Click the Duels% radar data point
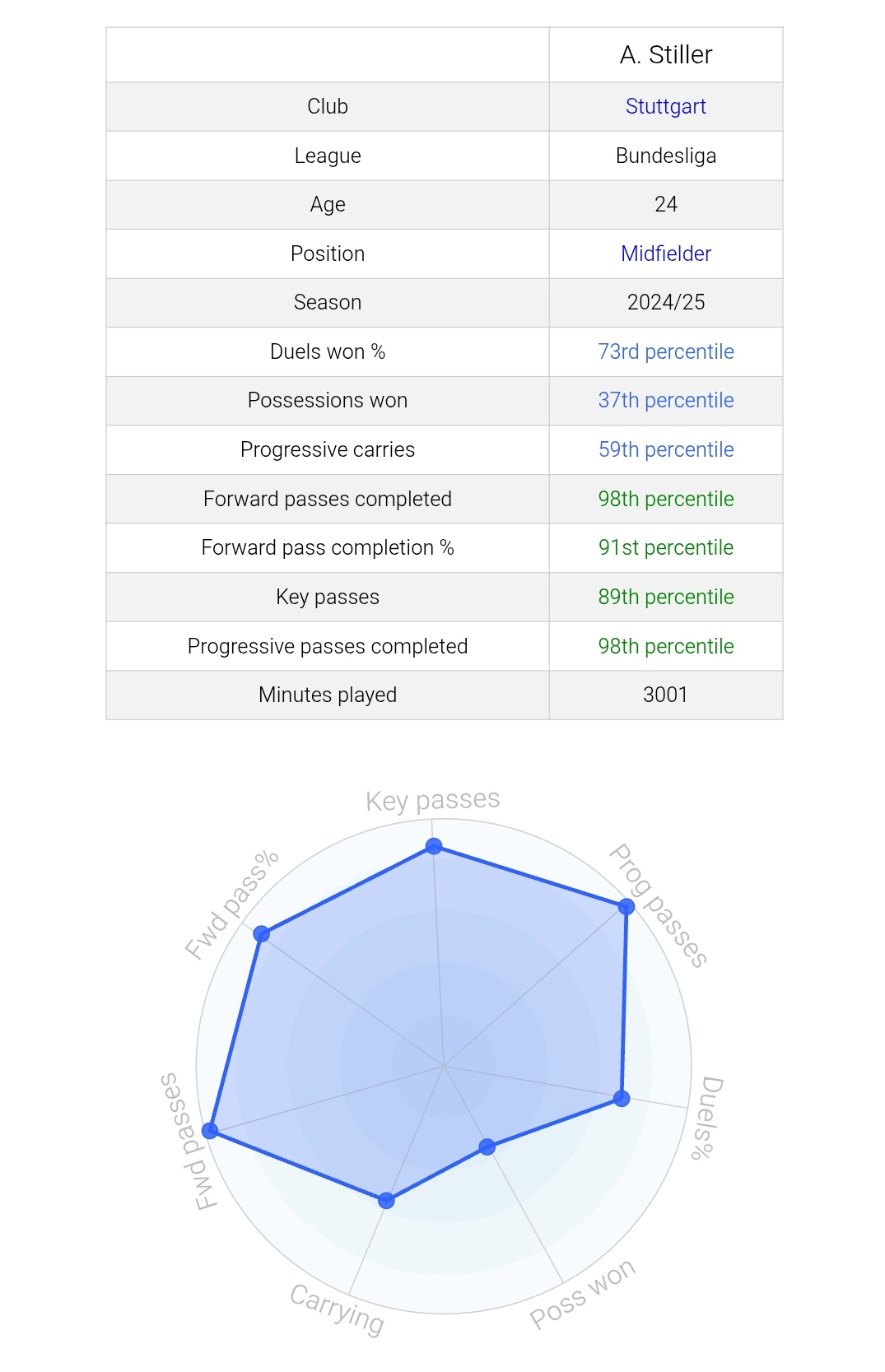The image size is (885, 1372). coord(622,1098)
